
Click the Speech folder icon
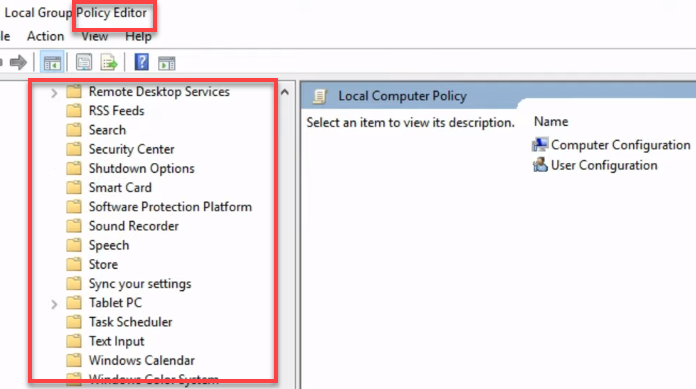coord(74,245)
